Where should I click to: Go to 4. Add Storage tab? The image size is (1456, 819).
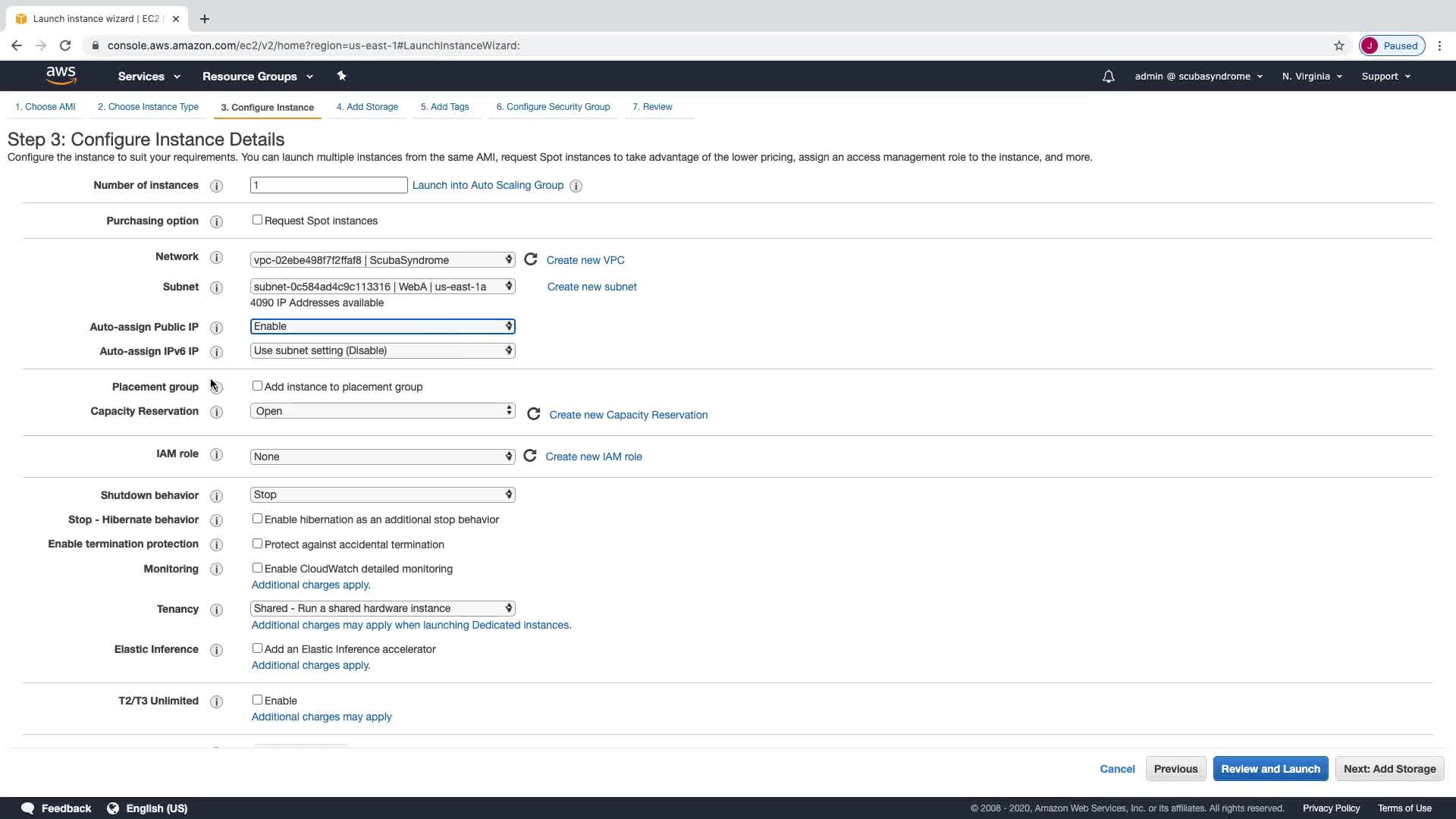(x=367, y=107)
